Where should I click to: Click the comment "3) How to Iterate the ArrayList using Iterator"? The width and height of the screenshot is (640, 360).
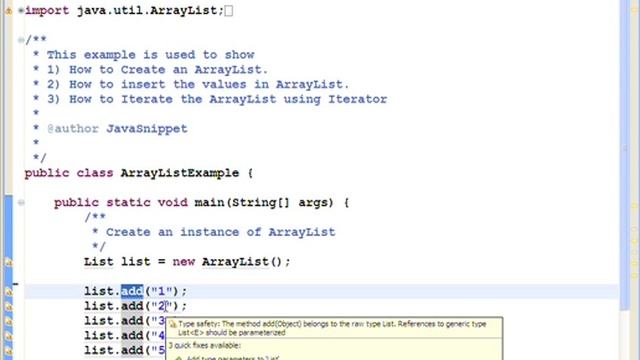pos(217,99)
